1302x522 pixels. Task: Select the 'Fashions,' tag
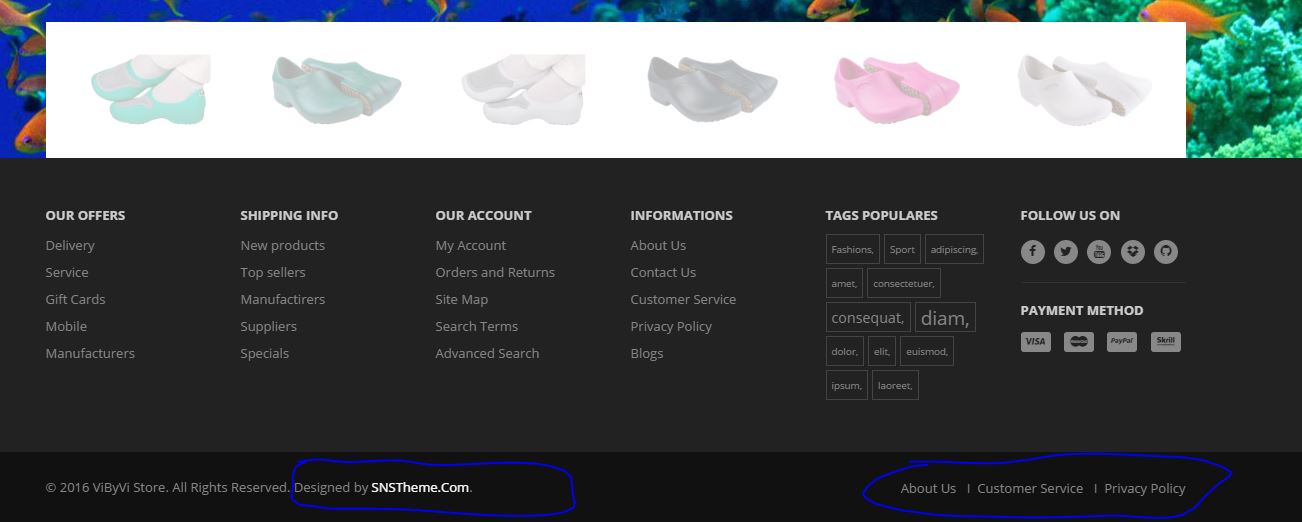coord(852,250)
